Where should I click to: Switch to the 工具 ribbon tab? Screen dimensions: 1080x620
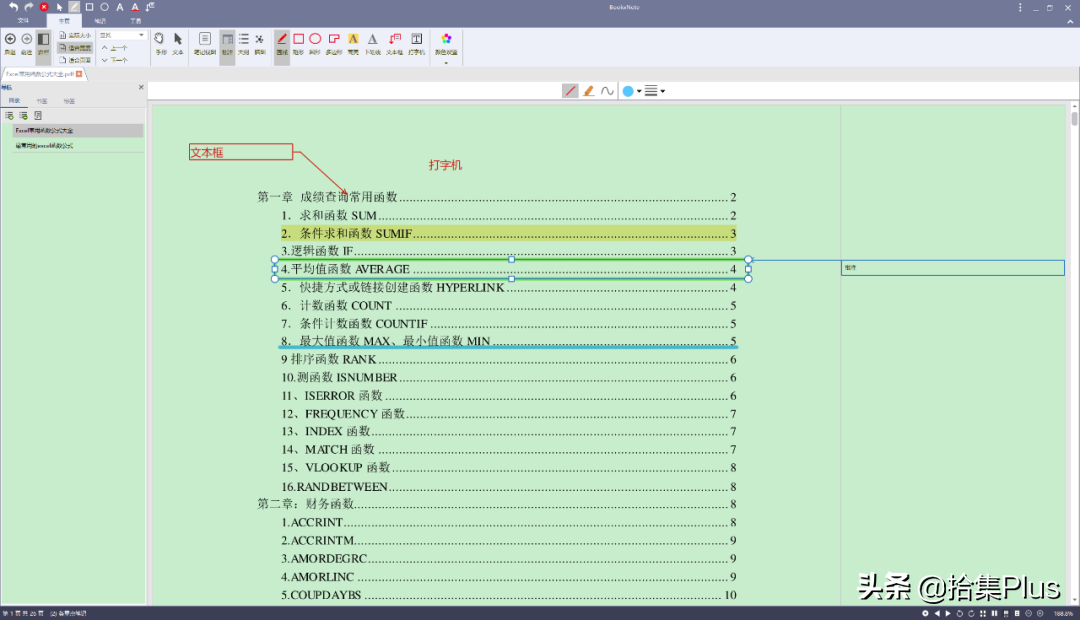coord(136,21)
